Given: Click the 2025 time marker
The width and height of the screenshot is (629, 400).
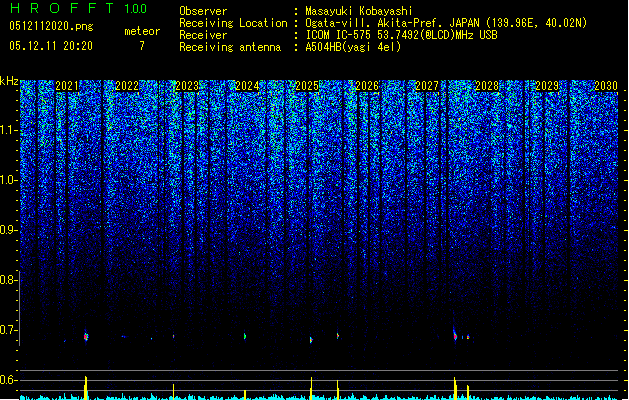Looking at the screenshot, I should (307, 86).
